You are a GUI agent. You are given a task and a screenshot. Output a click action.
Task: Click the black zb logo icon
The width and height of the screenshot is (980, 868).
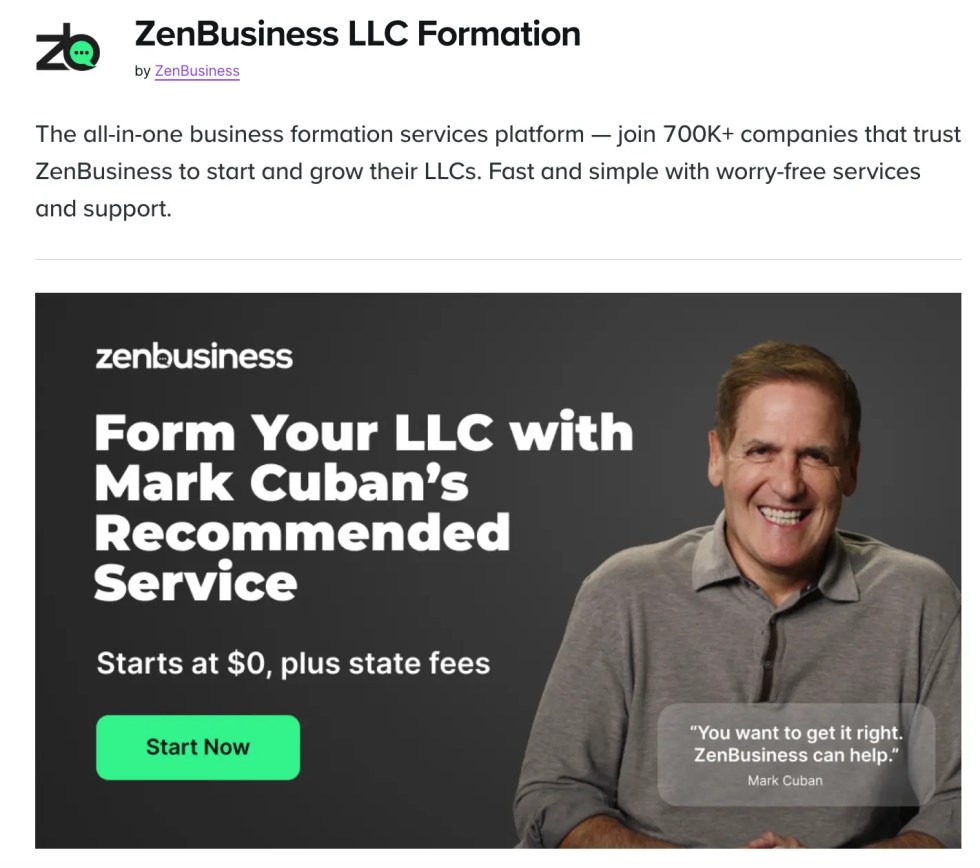(x=68, y=47)
